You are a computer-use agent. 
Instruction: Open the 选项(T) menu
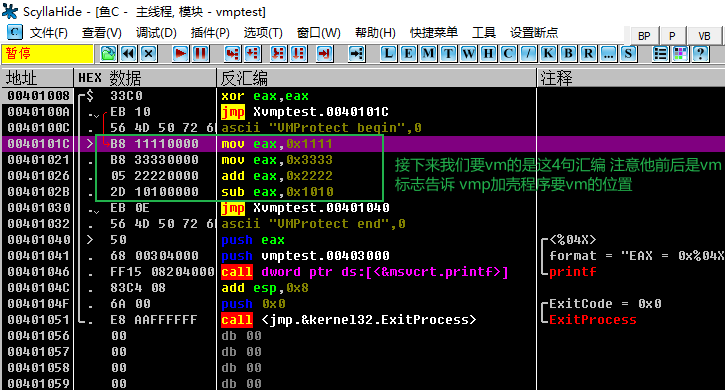pyautogui.click(x=263, y=33)
